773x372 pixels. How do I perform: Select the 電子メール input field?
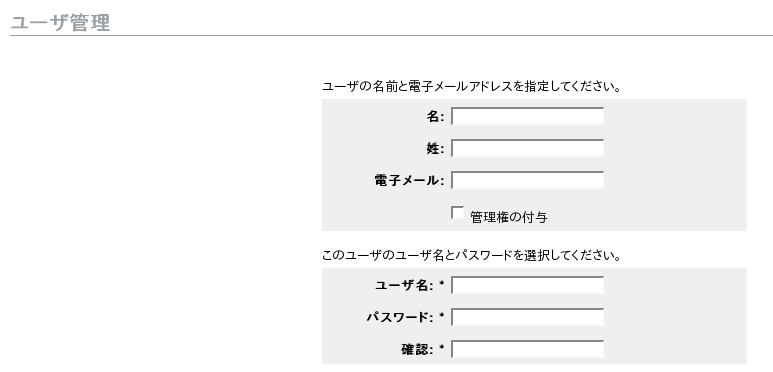527,180
